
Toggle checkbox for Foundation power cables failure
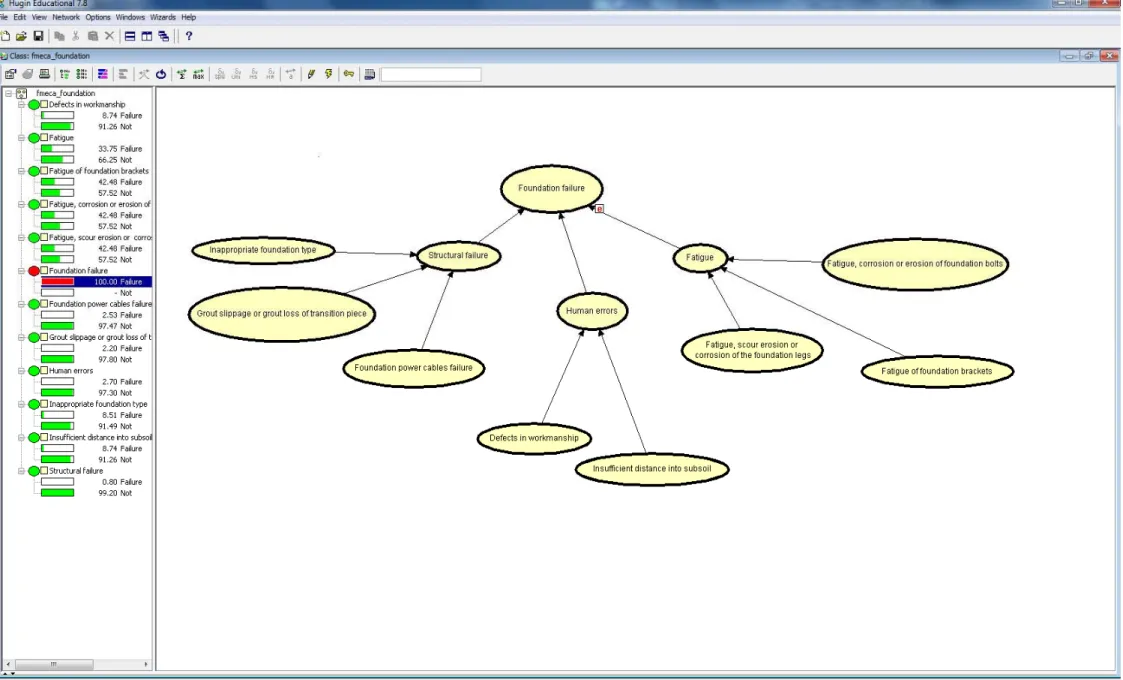[44, 304]
